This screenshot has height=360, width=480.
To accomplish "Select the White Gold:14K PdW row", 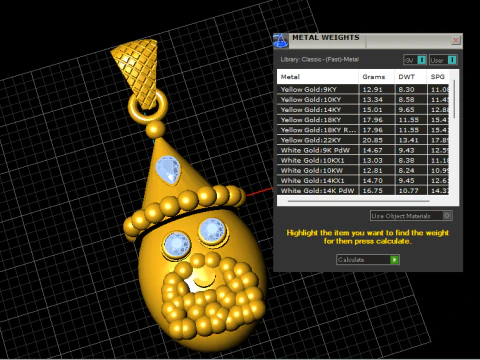I will pyautogui.click(x=363, y=191).
